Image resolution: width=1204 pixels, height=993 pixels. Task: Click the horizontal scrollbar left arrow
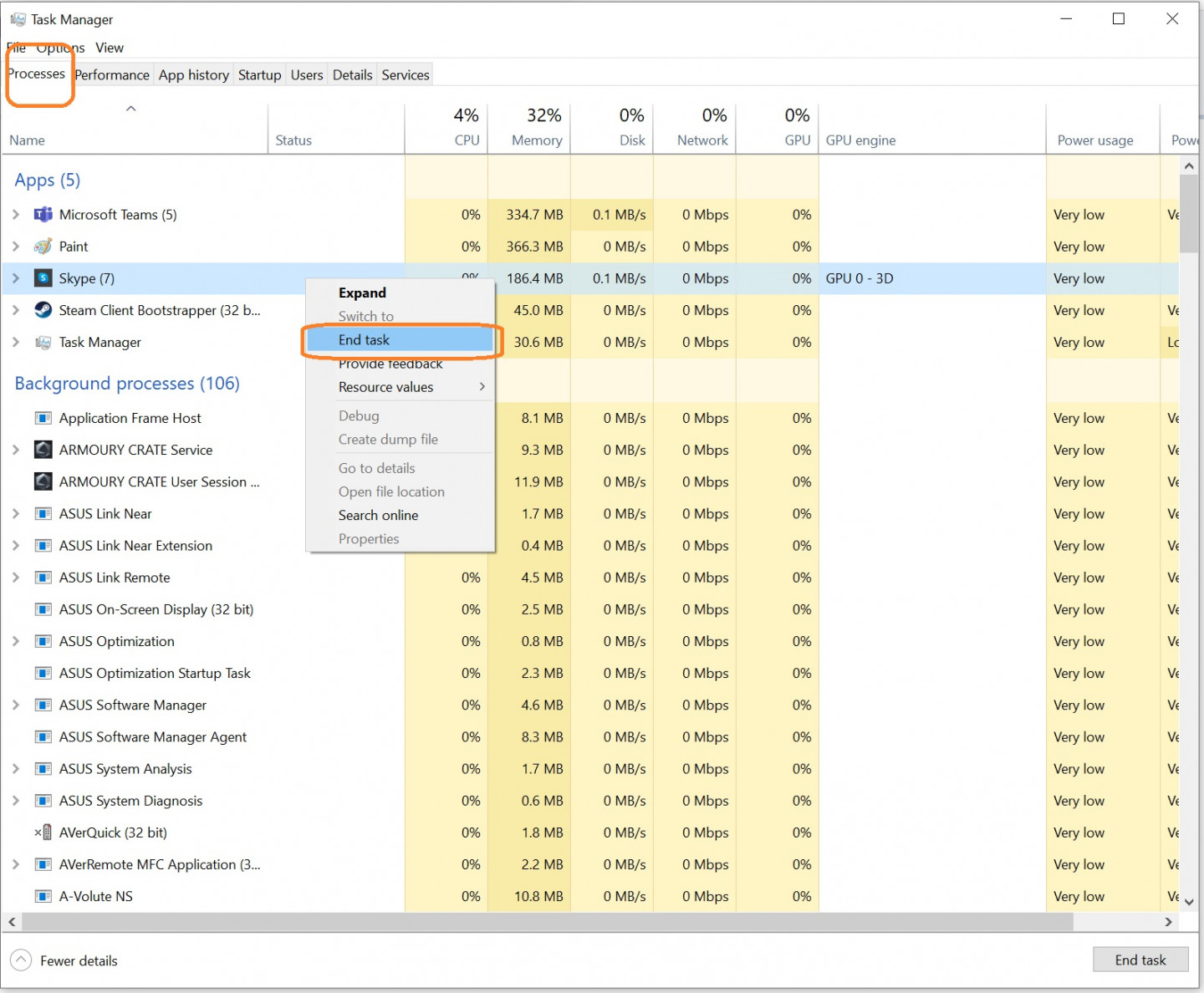[x=12, y=922]
